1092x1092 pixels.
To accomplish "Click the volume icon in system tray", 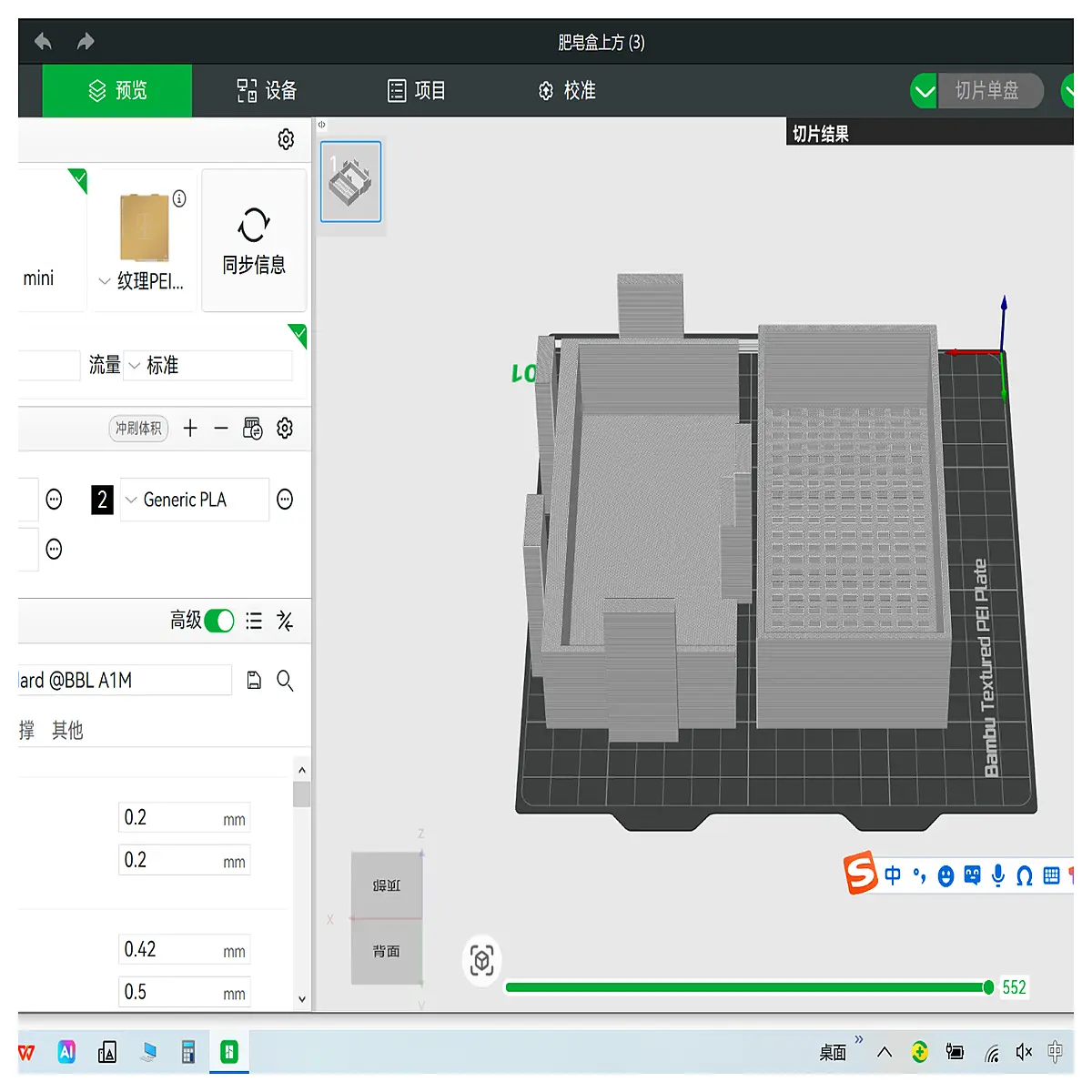I will [1024, 1052].
